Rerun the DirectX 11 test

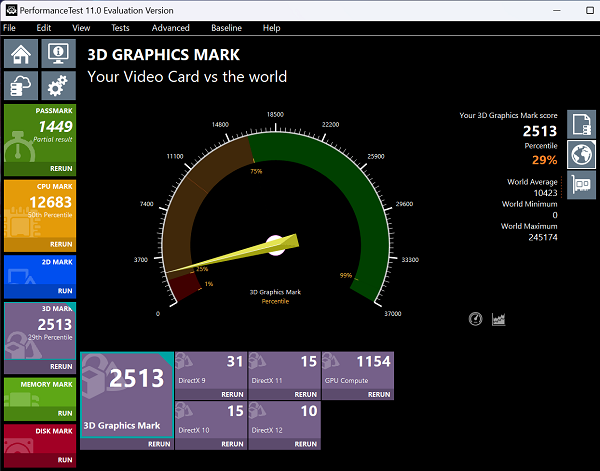(305, 394)
